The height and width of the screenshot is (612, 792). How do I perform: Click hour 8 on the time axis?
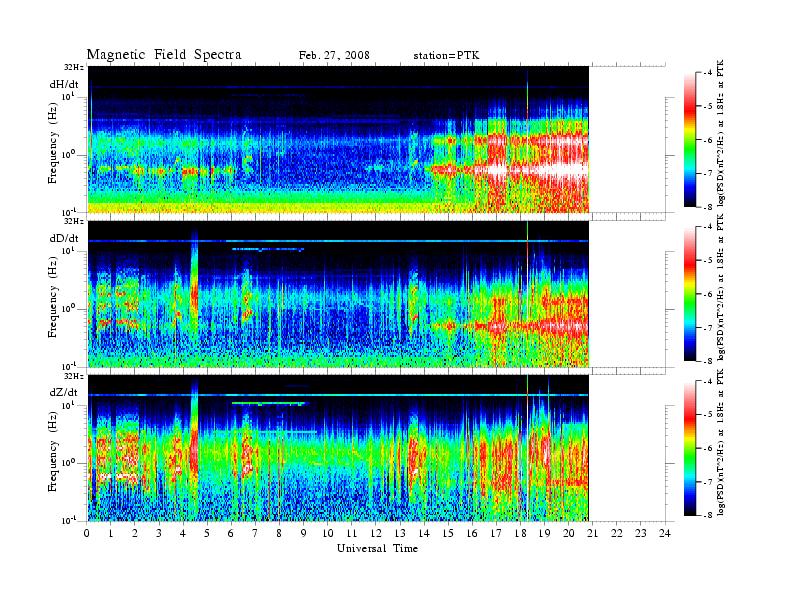click(279, 534)
